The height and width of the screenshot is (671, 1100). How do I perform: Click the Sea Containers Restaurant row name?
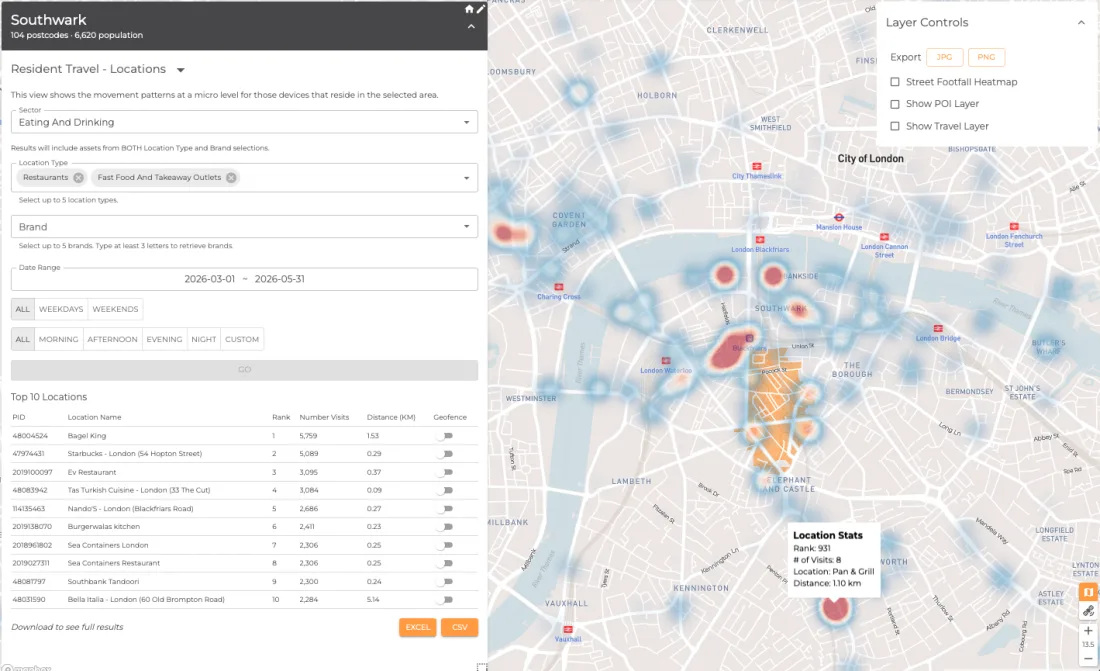tap(114, 563)
